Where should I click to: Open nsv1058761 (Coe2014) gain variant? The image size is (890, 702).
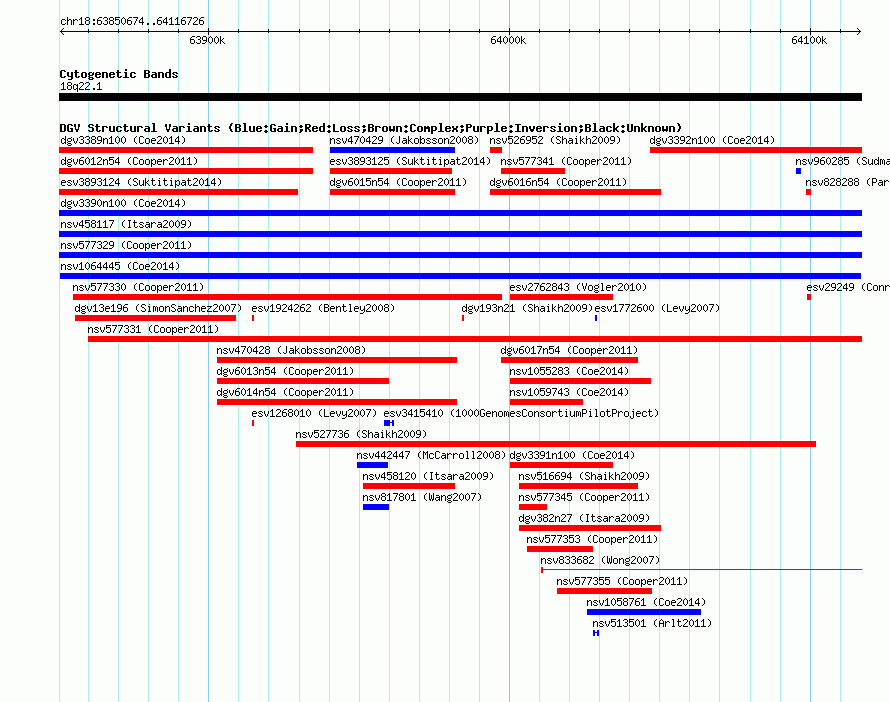644,612
